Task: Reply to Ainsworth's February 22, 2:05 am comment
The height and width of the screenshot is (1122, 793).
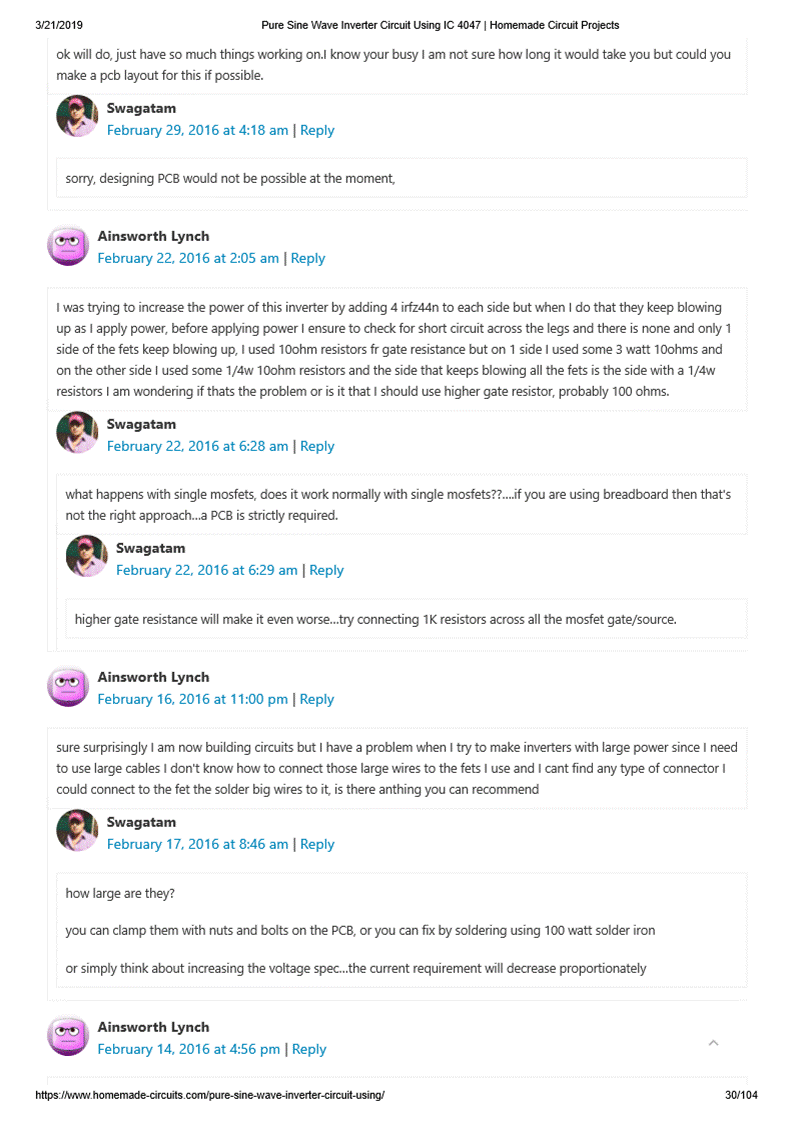Action: [x=308, y=258]
